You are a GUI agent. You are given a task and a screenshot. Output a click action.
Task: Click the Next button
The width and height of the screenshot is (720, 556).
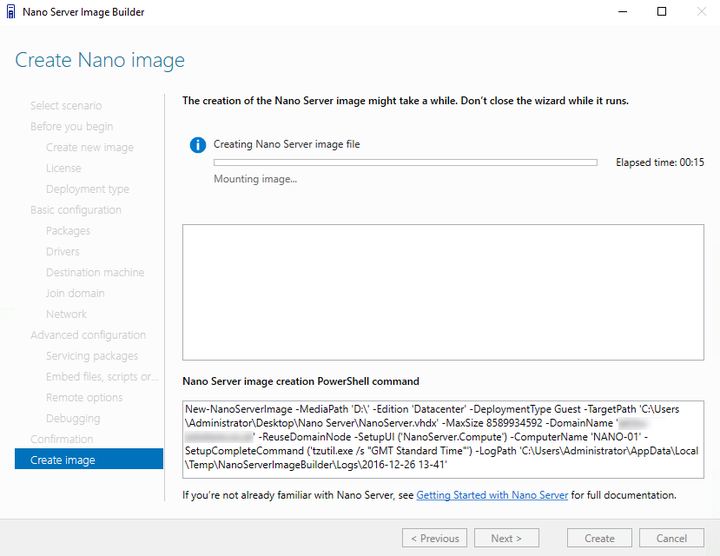pos(506,538)
